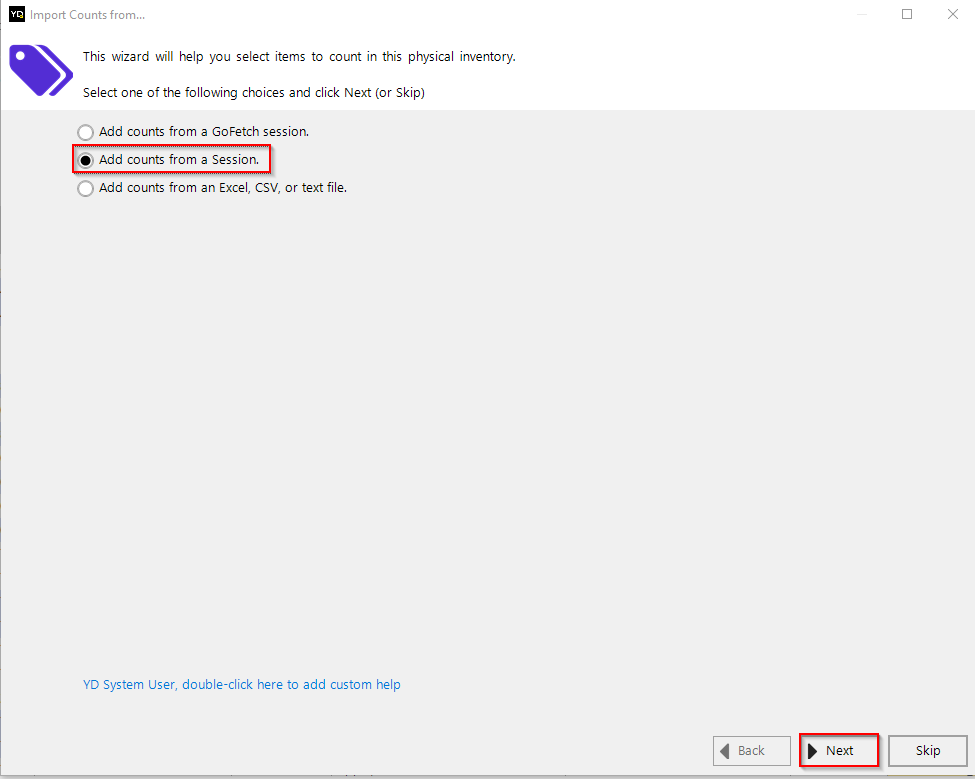Click the gray left arrow on Back
The image size is (975, 779).
click(x=725, y=751)
